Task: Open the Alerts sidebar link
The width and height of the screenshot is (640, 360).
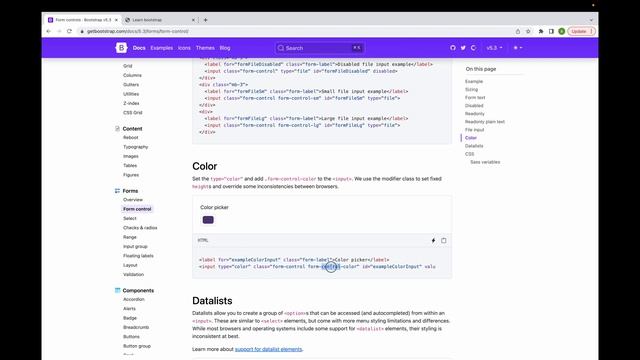Action: pos(129,309)
